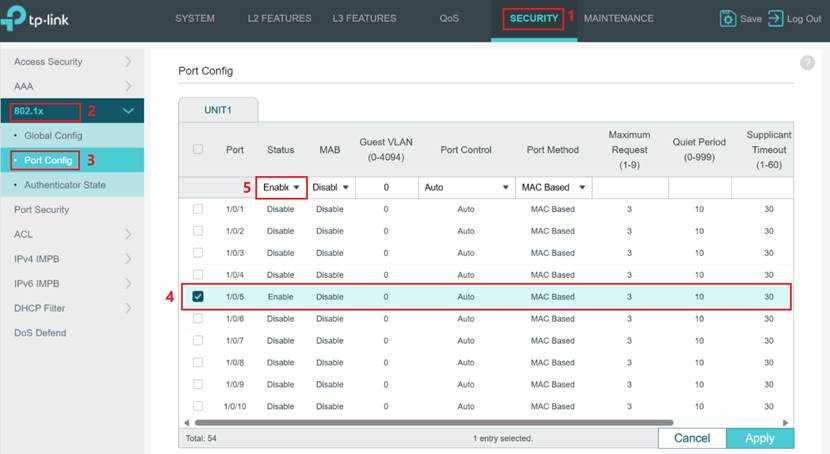
Task: Open the Port Control Auto dropdown
Action: (463, 187)
